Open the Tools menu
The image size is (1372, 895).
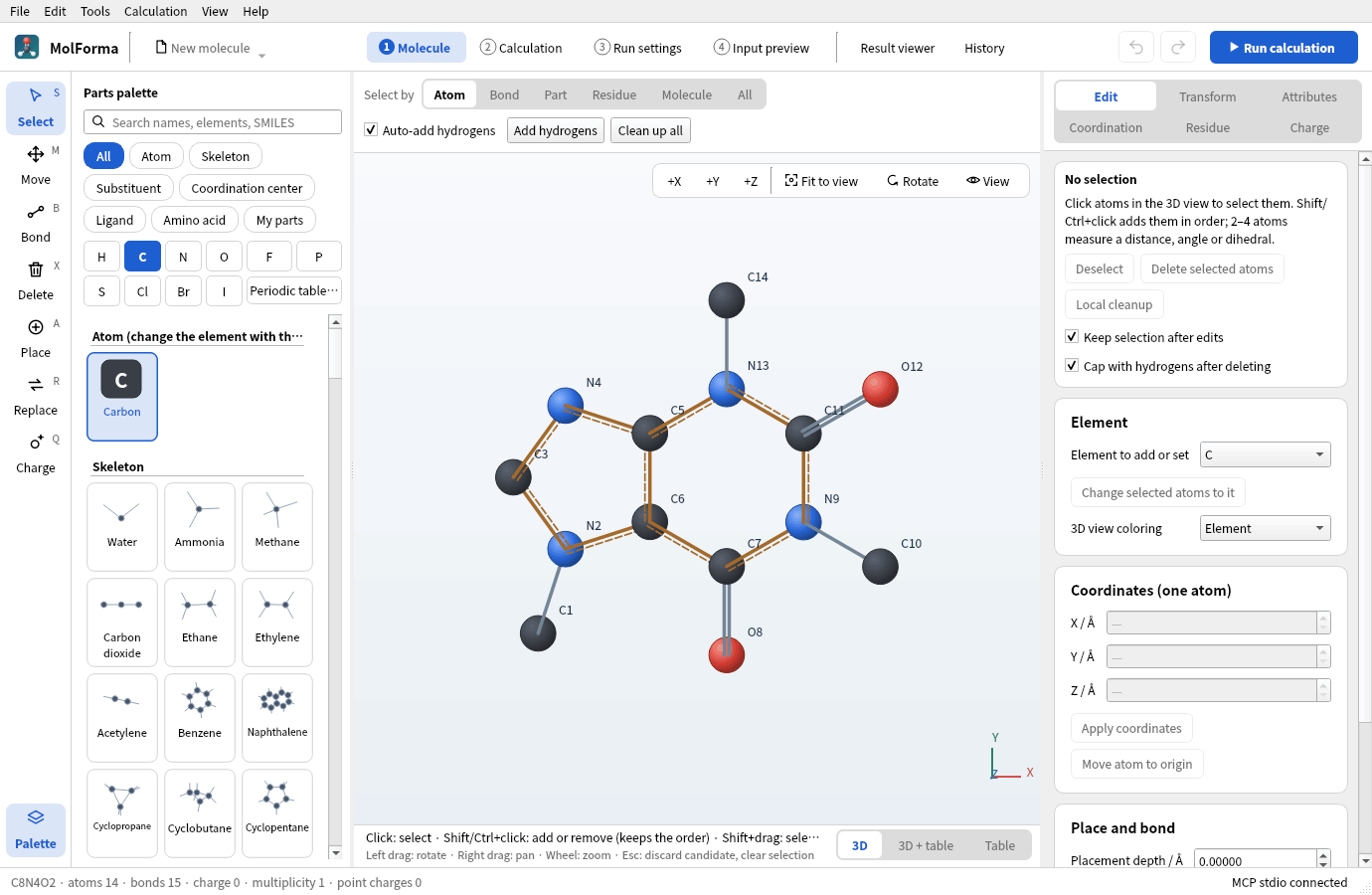95,11
